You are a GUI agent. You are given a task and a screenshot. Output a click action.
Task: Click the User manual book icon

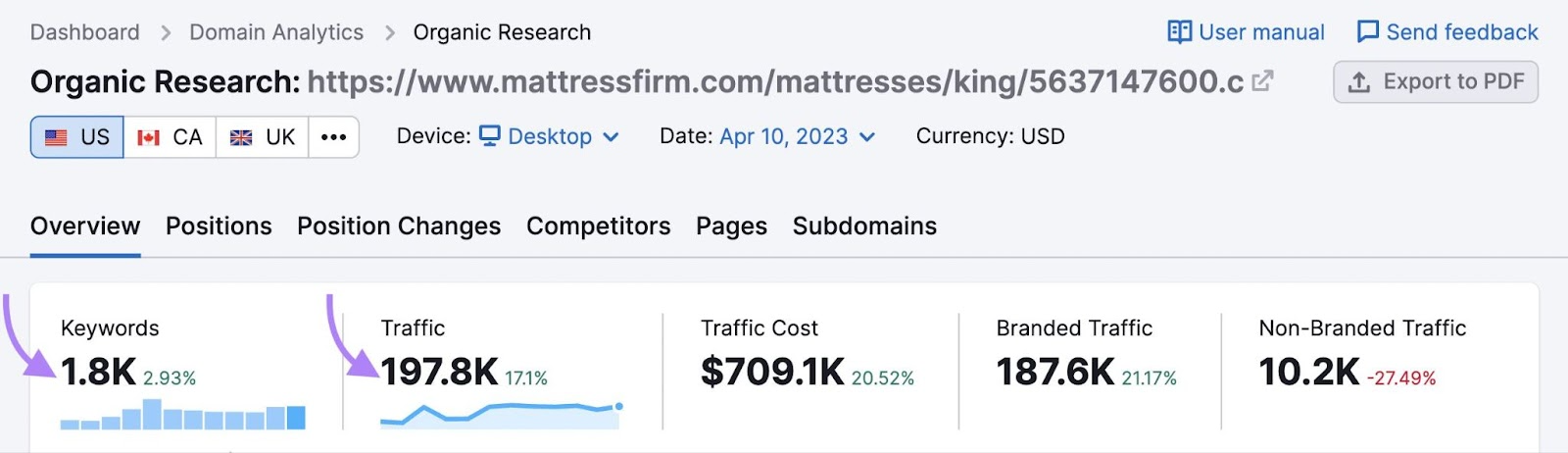coord(1180,32)
